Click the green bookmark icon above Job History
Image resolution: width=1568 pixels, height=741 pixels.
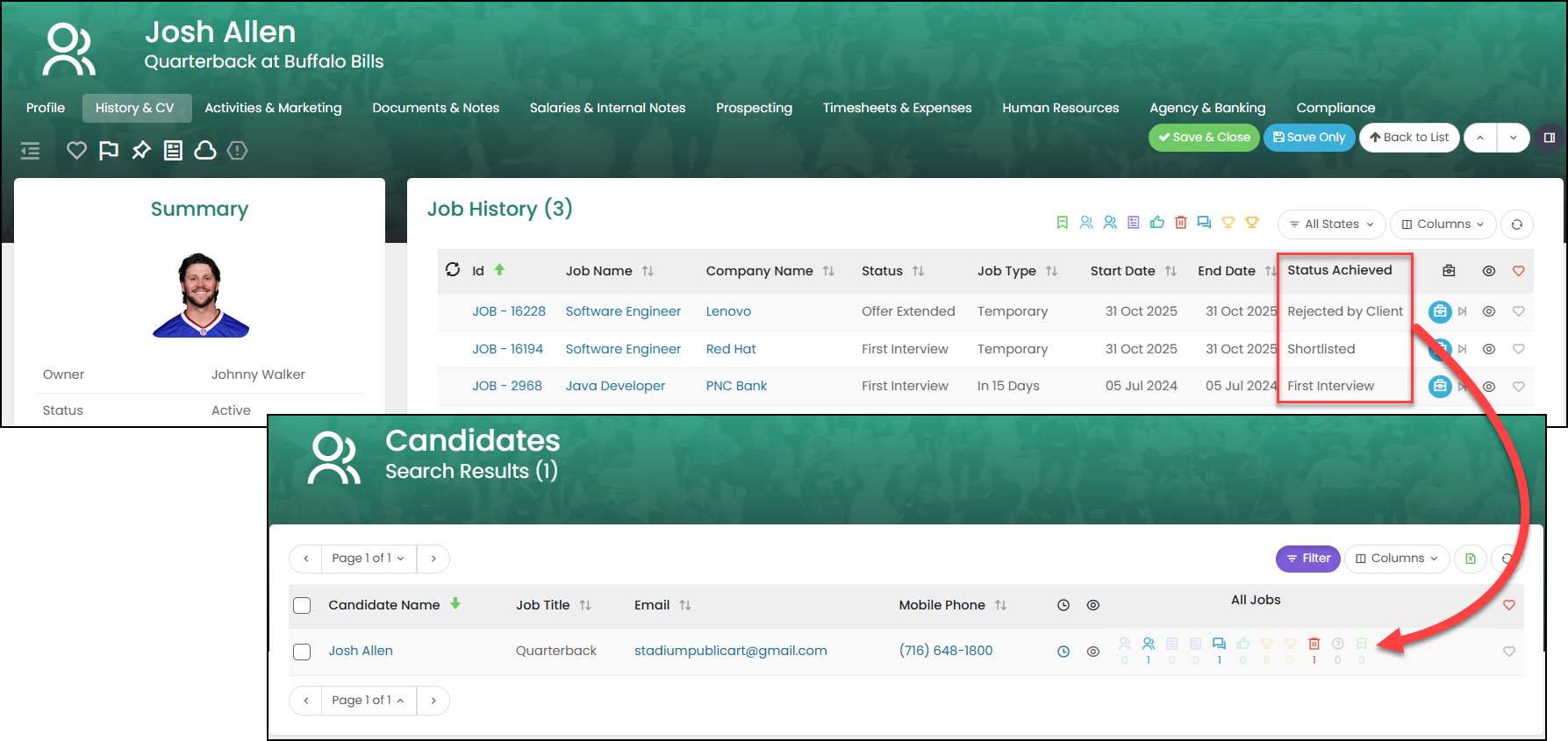tap(1063, 223)
